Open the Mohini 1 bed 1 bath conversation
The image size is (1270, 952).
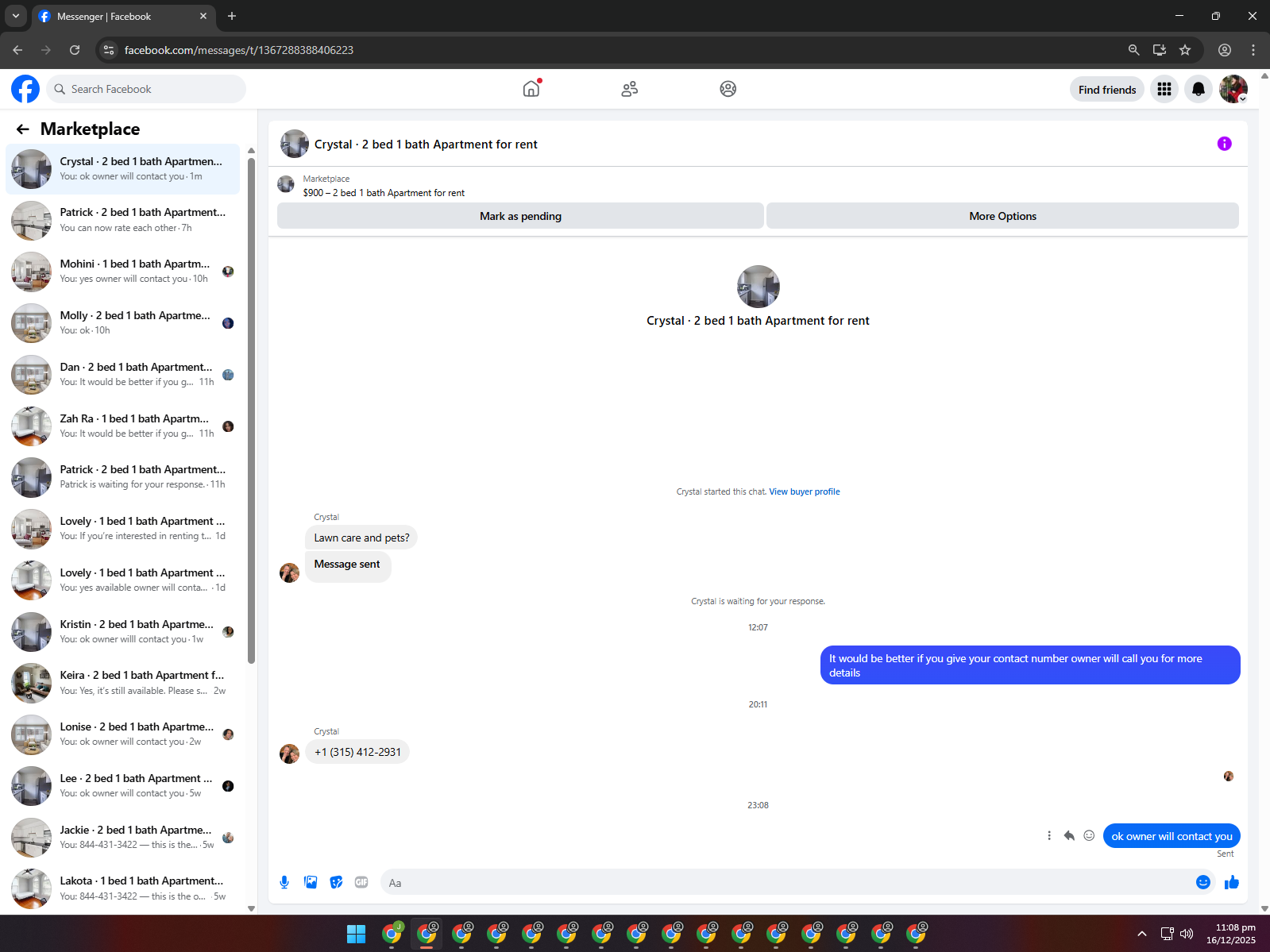coord(123,272)
